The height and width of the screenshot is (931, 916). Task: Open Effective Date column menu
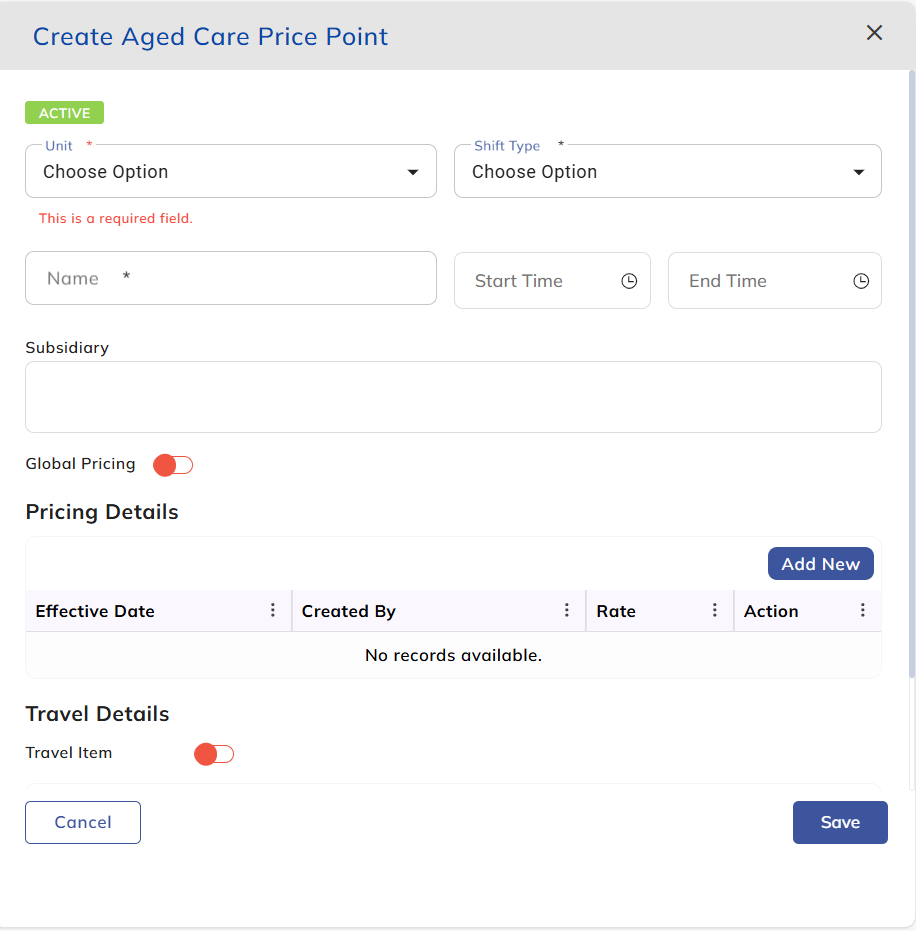click(x=273, y=610)
